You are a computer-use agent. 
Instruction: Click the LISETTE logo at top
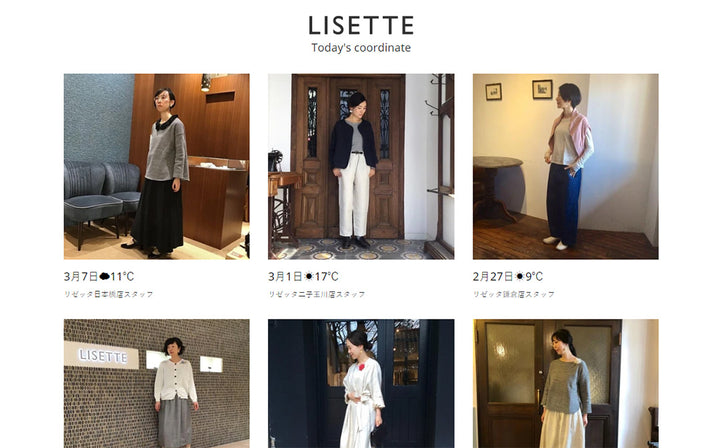point(361,25)
